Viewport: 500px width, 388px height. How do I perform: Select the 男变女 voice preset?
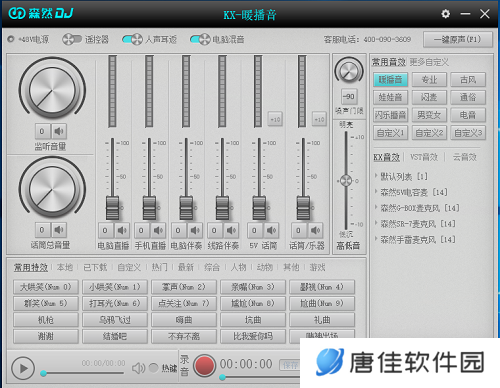[x=429, y=115]
